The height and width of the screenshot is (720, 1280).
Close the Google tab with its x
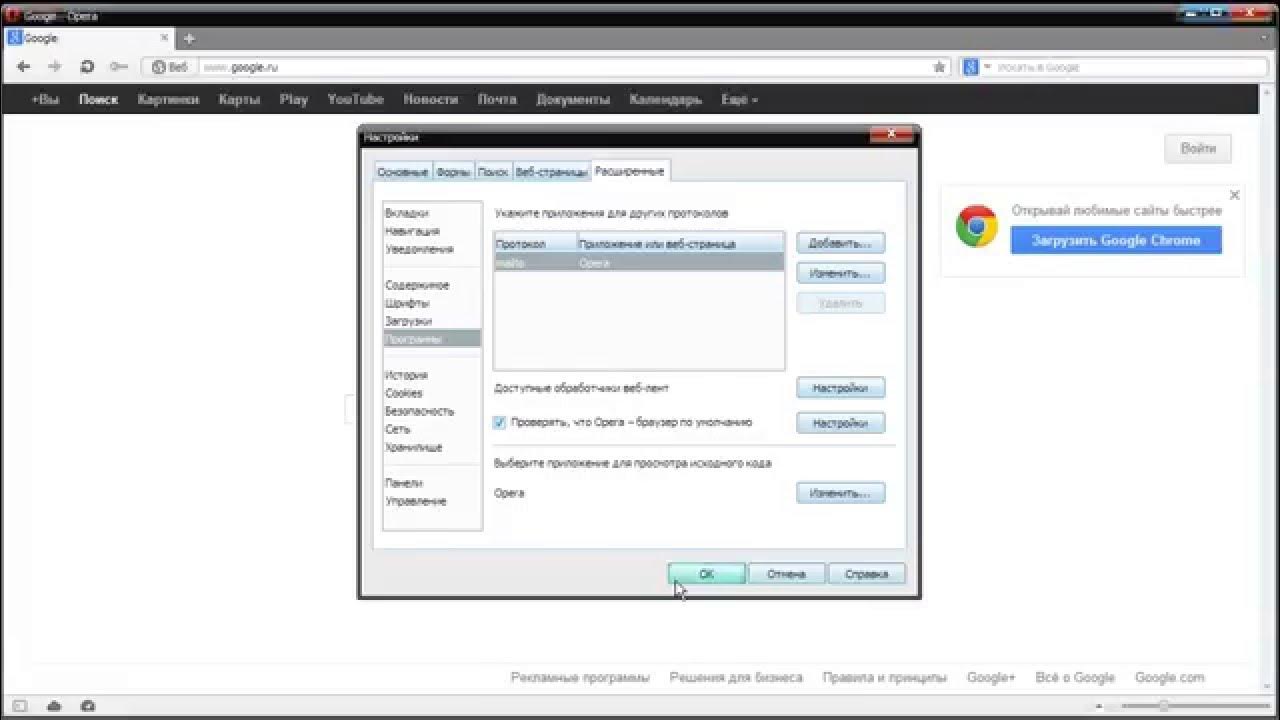(164, 39)
